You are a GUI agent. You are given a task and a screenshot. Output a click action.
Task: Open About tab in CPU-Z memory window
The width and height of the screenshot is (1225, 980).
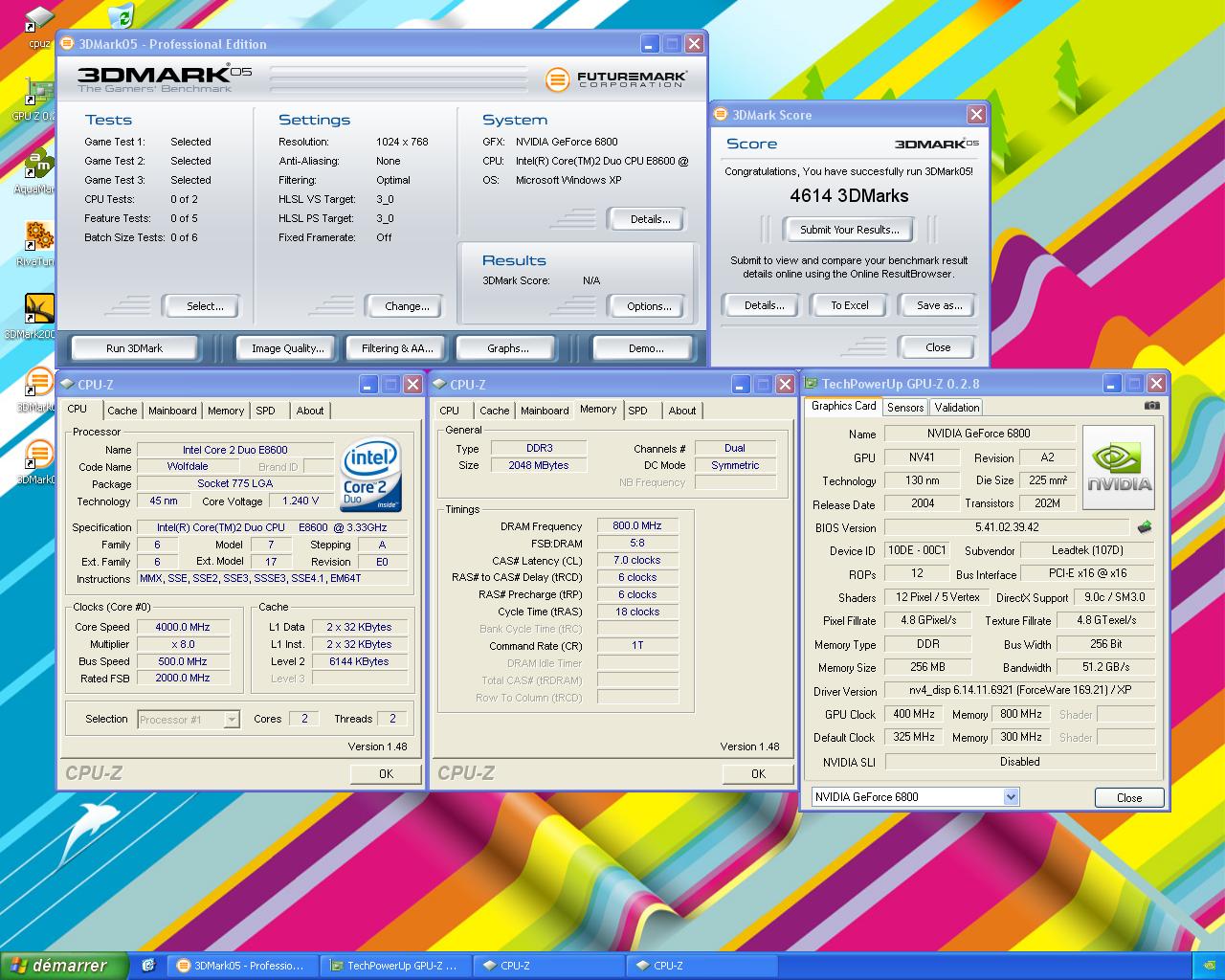(x=682, y=411)
